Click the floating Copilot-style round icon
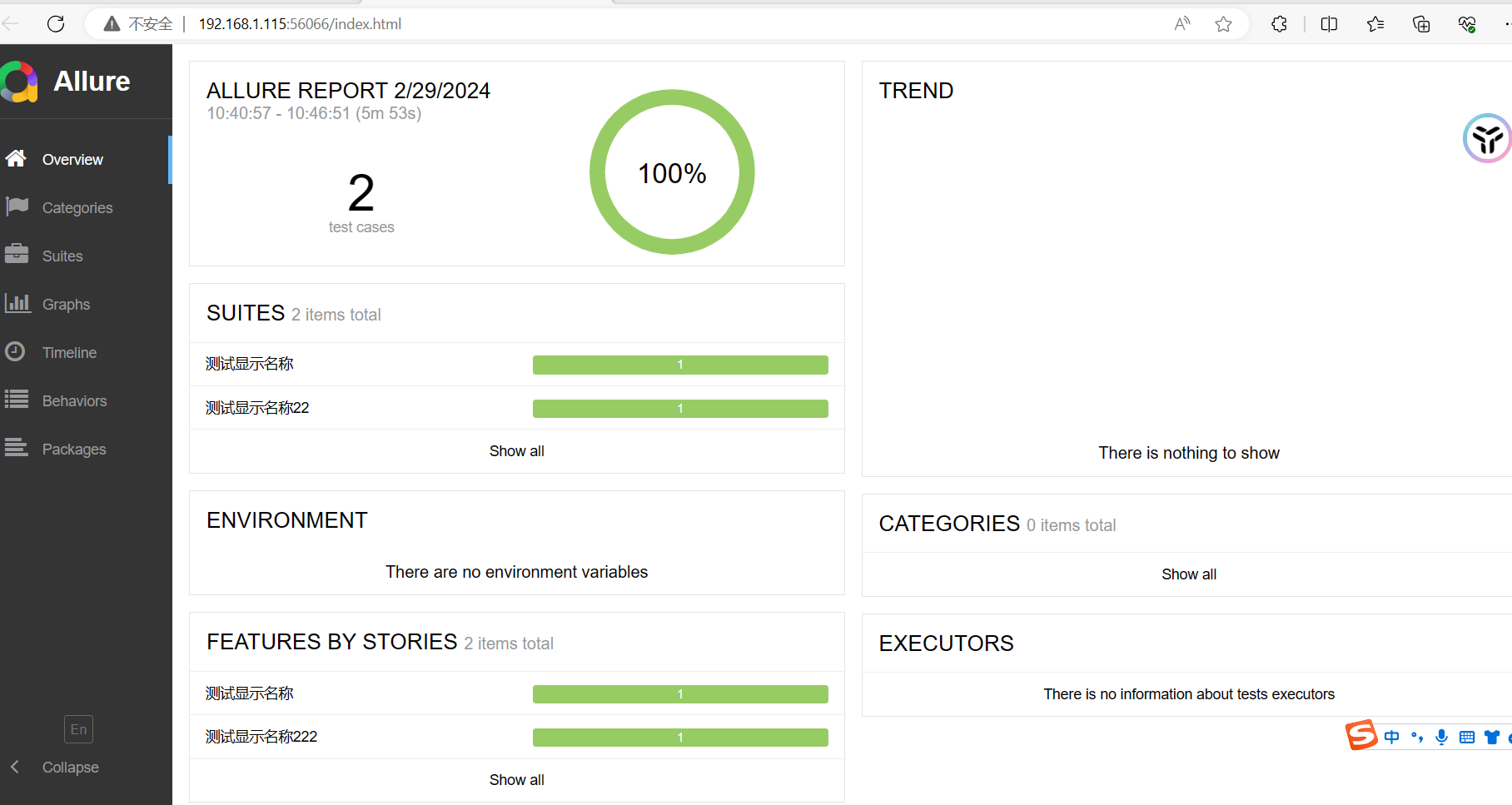Viewport: 1512px width, 805px height. pyautogui.click(x=1487, y=138)
